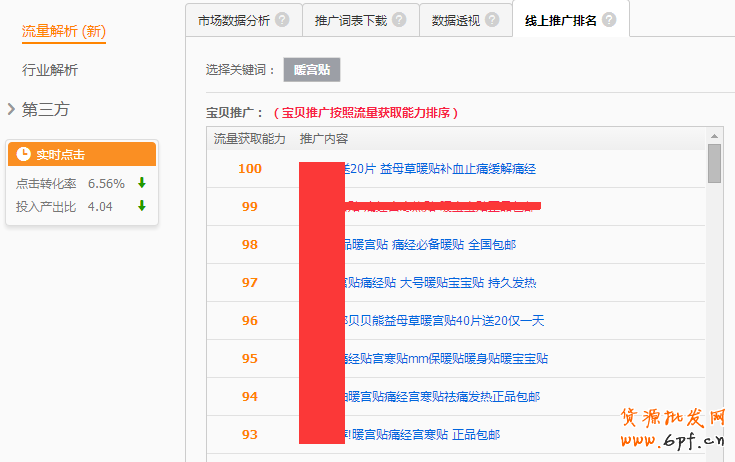Viewport: 735px width, 462px height.
Task: Click help icon beside 推广词表下载 tab
Action: [399, 19]
